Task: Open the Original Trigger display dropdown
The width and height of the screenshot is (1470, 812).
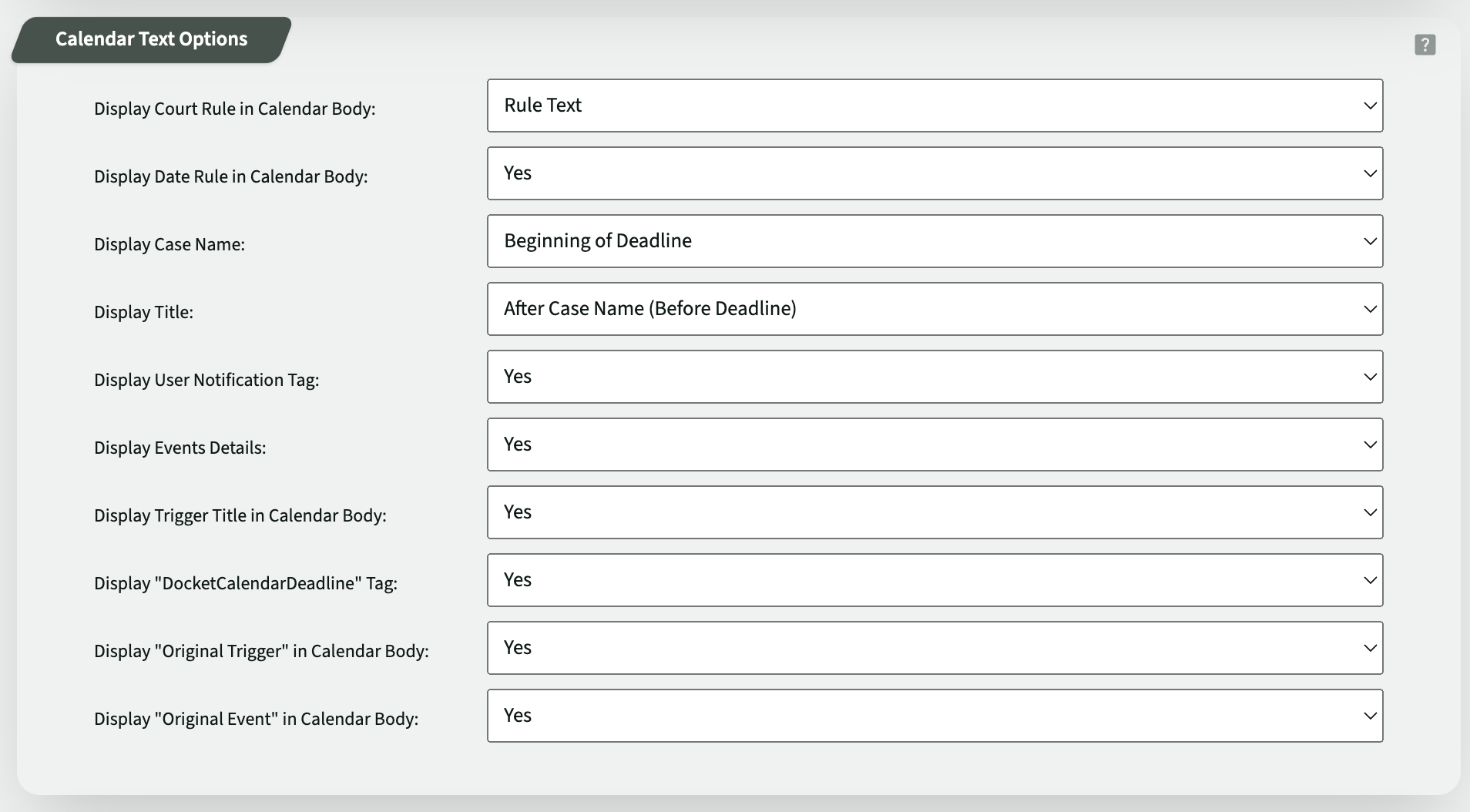Action: point(935,647)
